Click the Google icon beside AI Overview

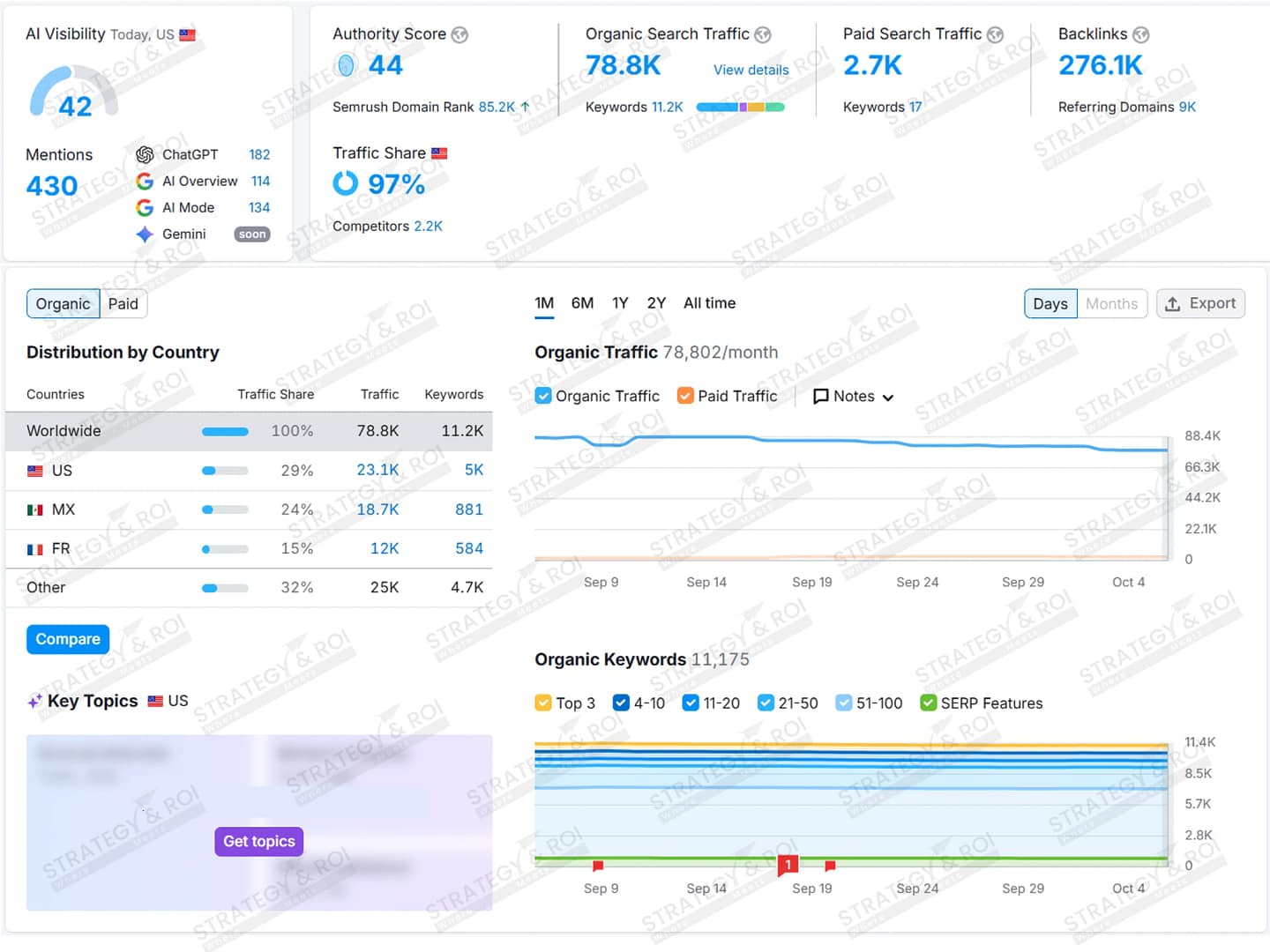click(145, 182)
